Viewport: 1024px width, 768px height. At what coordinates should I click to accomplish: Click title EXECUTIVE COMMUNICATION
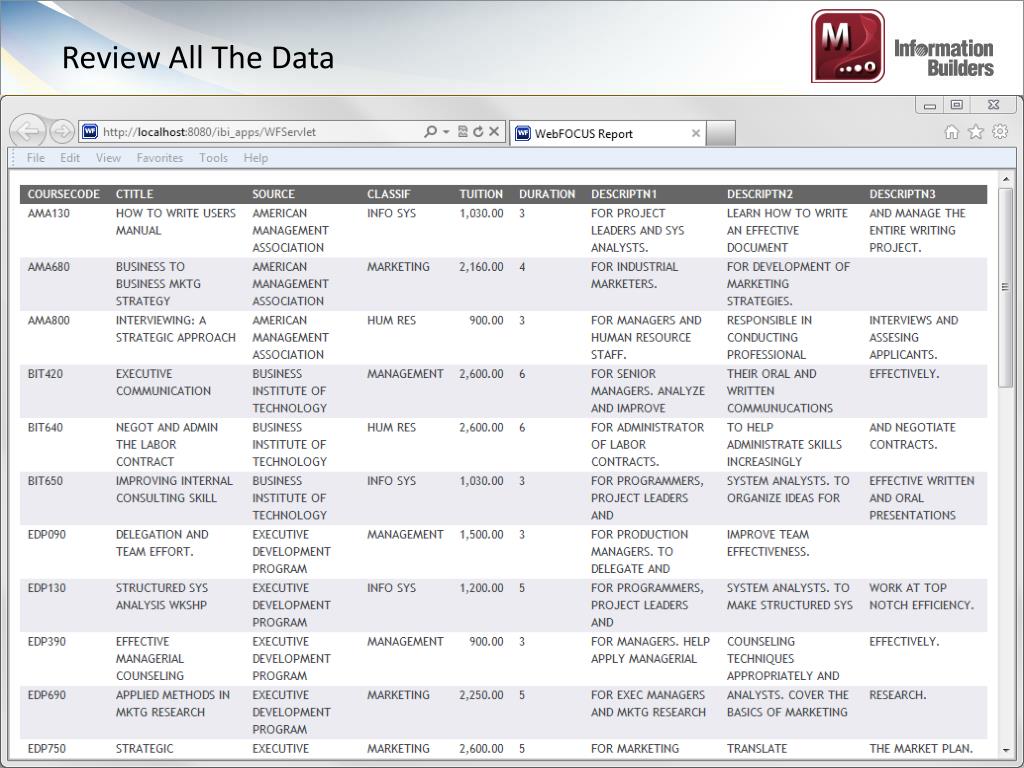coord(163,383)
